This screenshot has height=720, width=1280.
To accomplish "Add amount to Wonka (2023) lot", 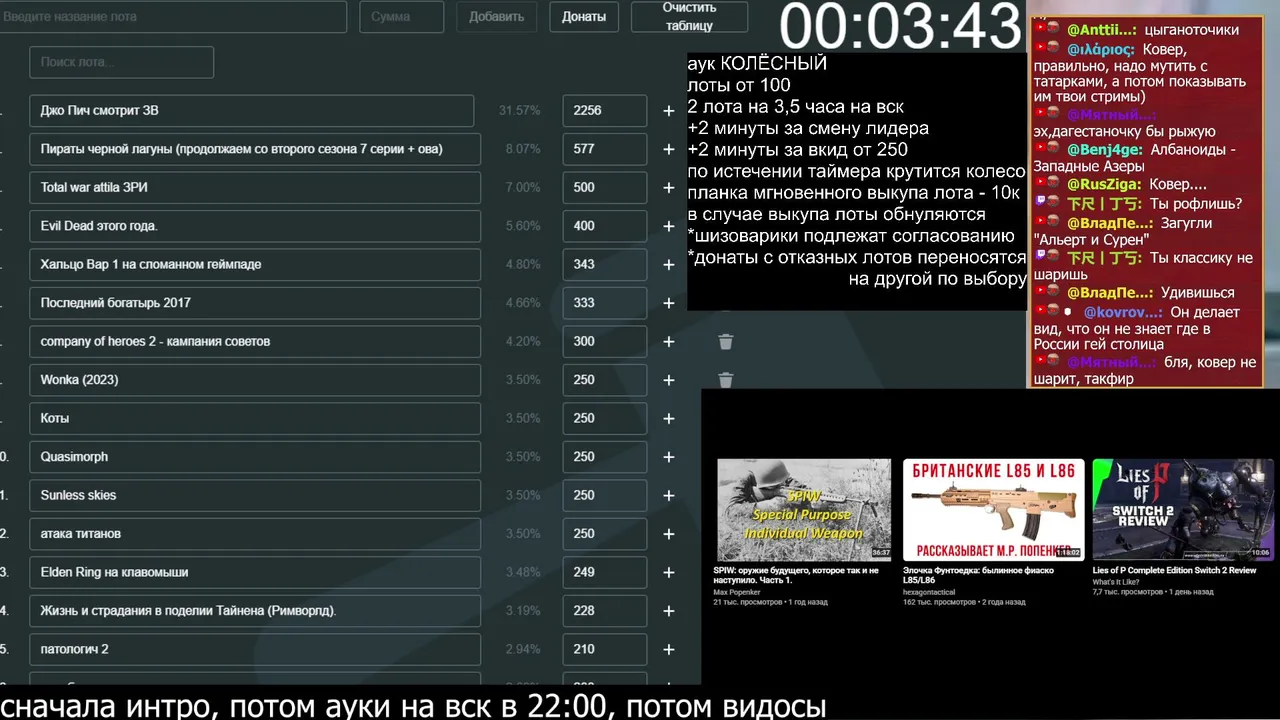I will point(669,380).
